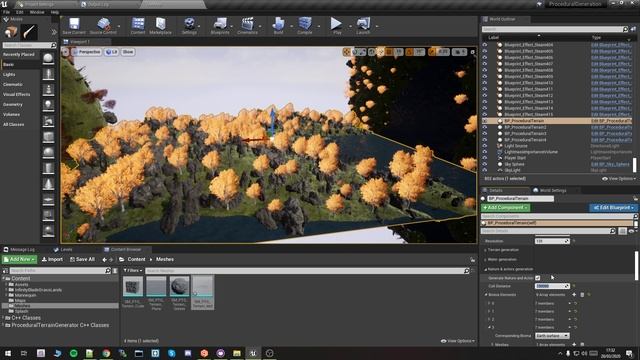Click the Import button in Content Browser

pyautogui.click(x=52, y=260)
